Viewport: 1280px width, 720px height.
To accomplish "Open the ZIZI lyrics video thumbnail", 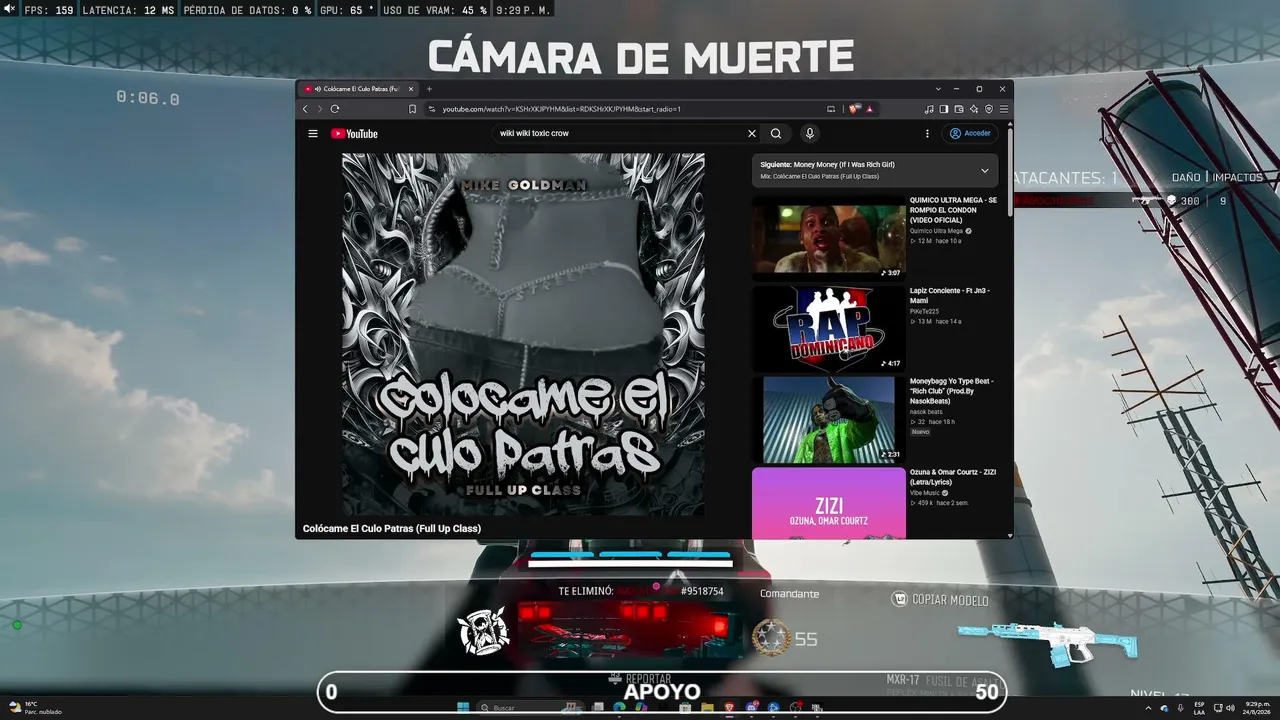I will point(829,503).
